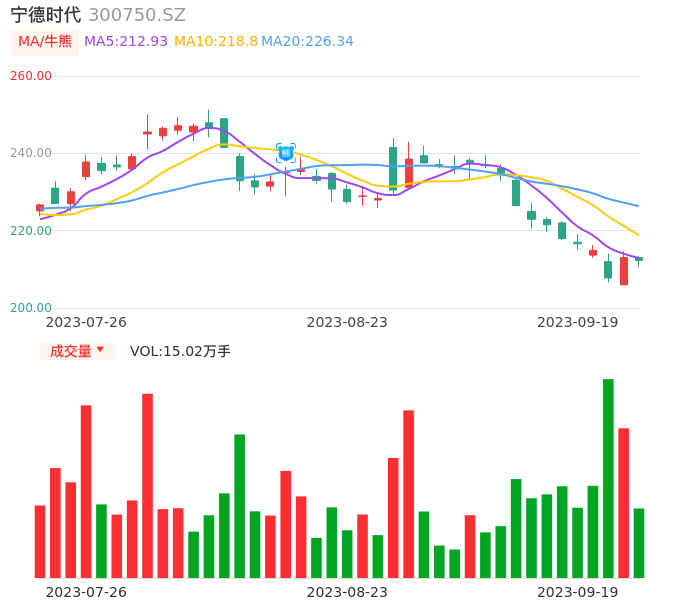
Task: Click the MA10:218.8 legend label
Action: click(216, 42)
